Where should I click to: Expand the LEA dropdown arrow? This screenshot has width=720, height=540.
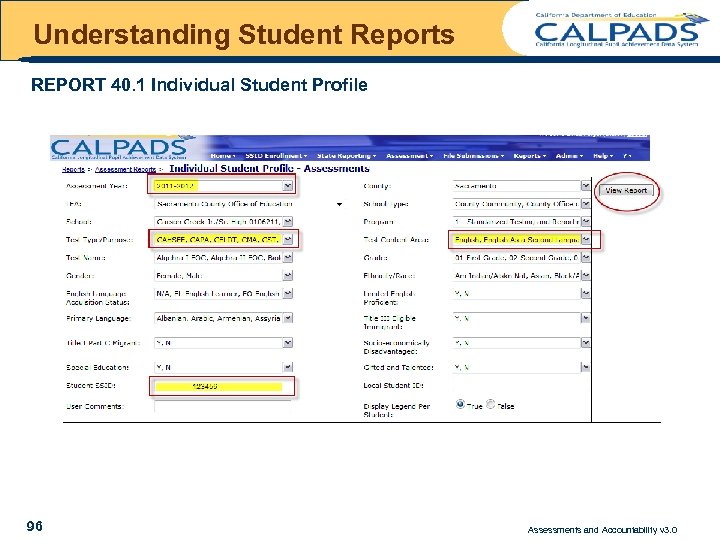[339, 204]
